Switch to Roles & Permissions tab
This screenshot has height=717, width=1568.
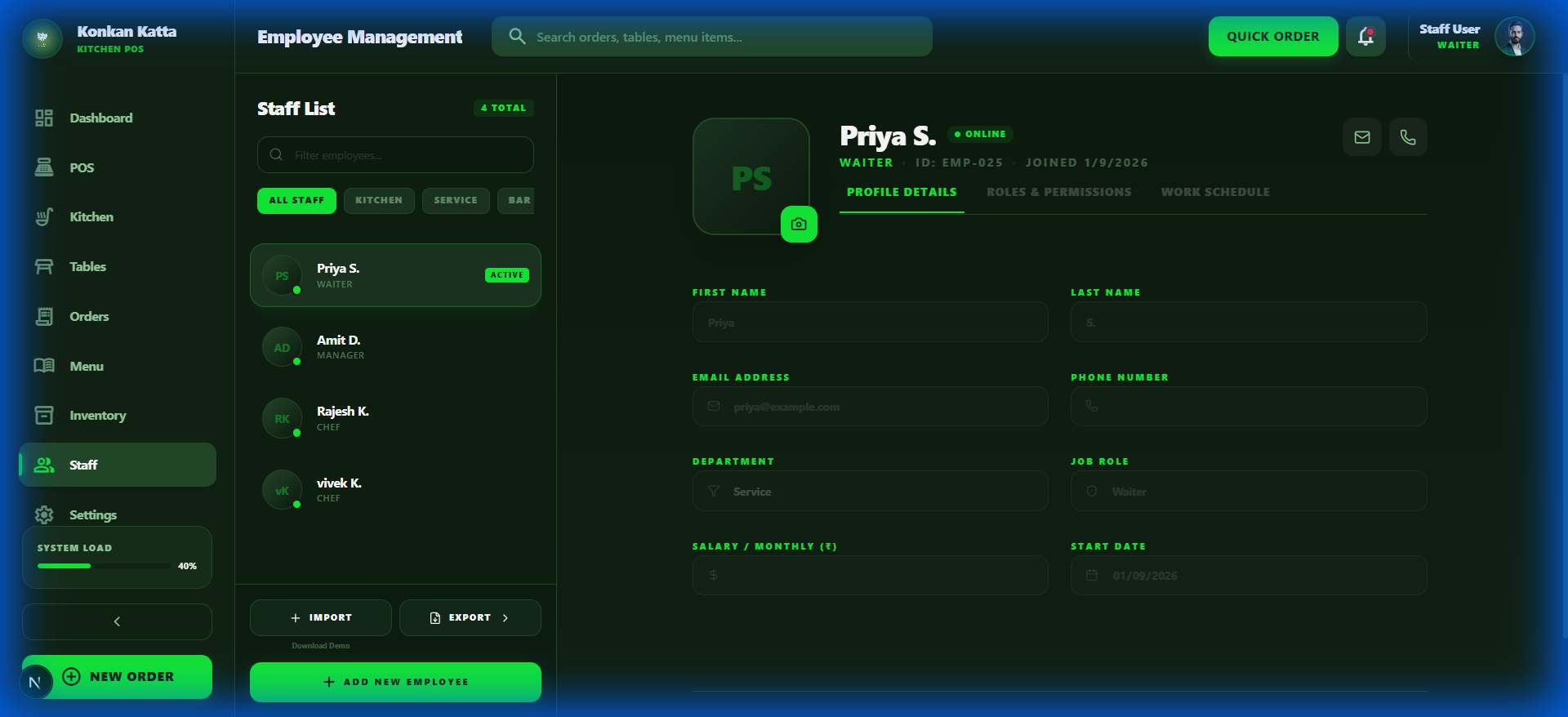(1059, 193)
